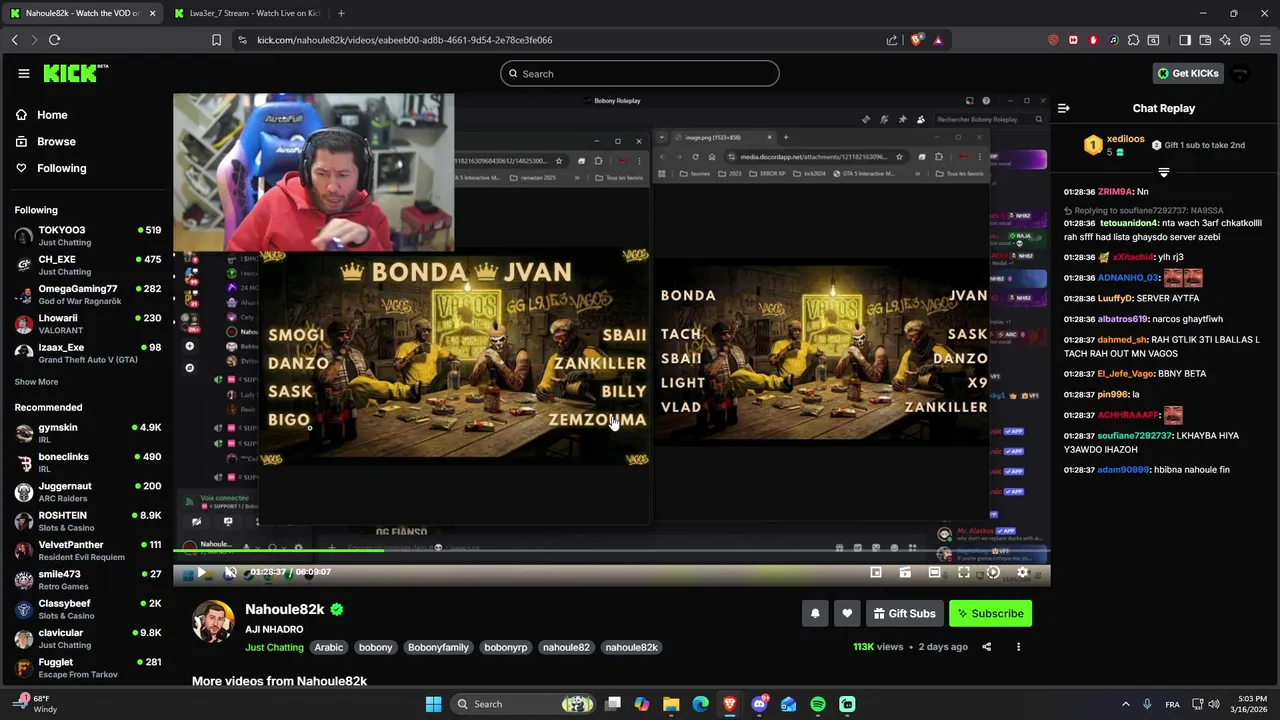
Task: Open Discord from taskbar
Action: pyautogui.click(x=759, y=704)
